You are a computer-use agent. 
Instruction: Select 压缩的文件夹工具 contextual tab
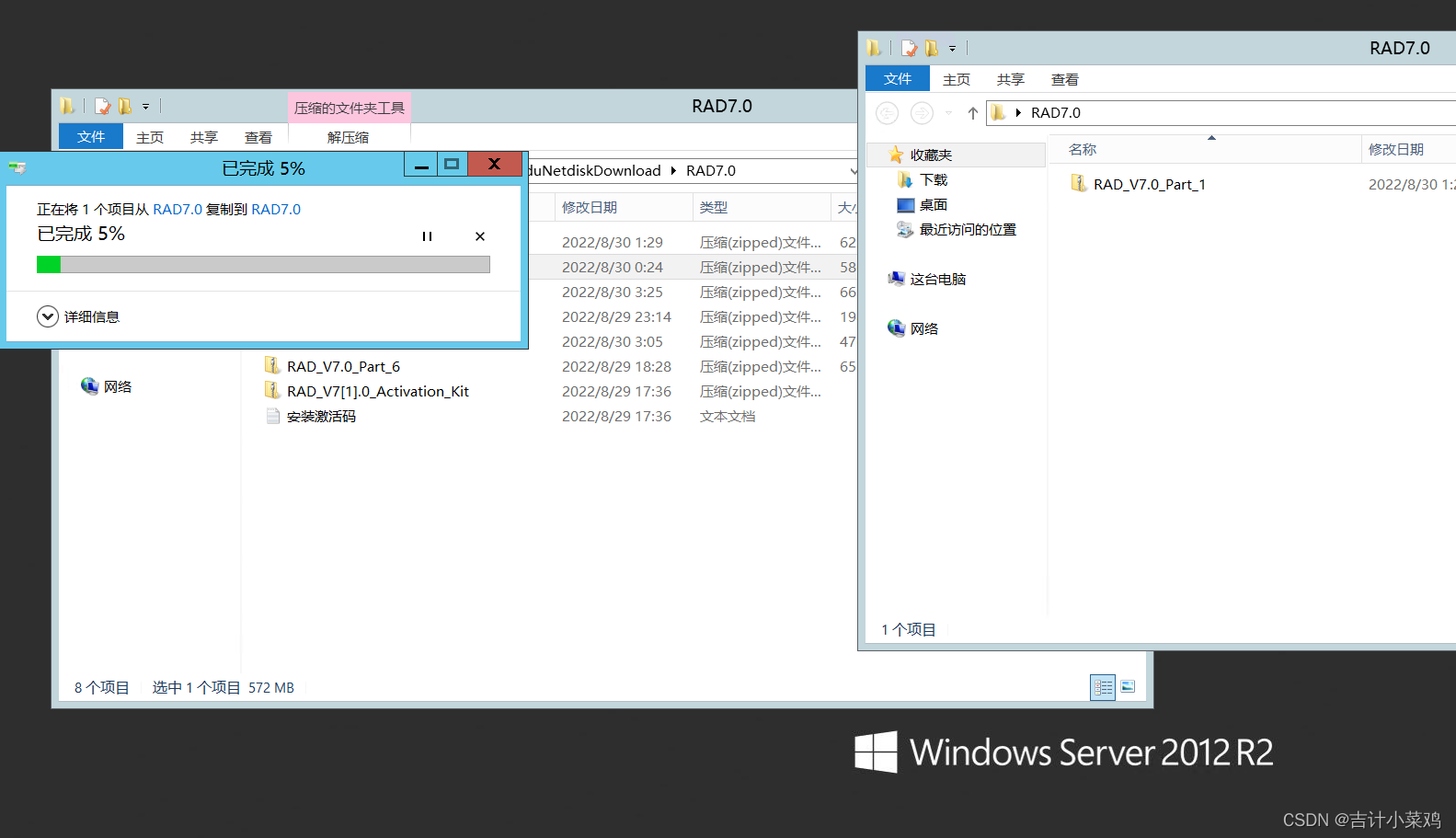[350, 108]
